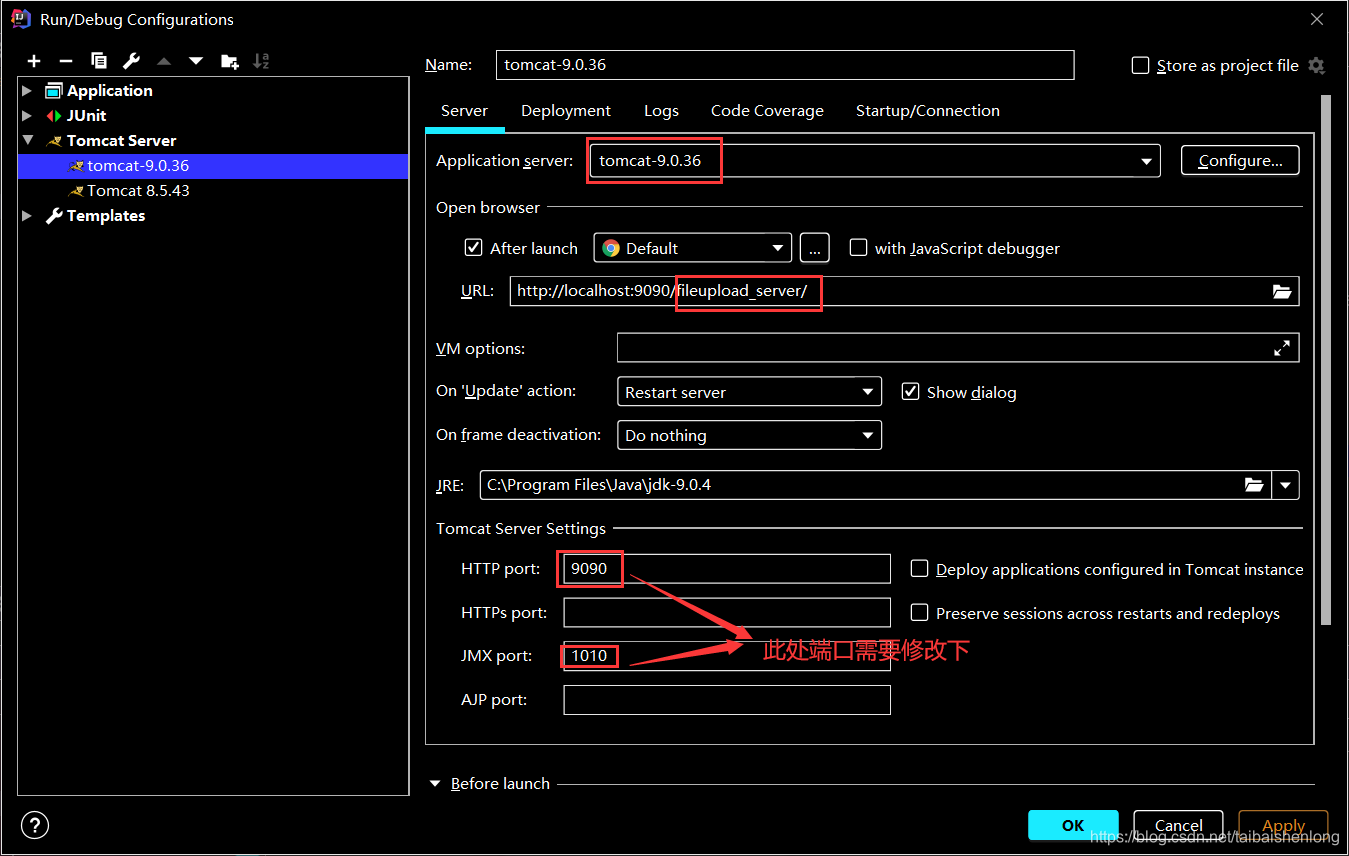Expand the JUnit tree node

pyautogui.click(x=28, y=115)
